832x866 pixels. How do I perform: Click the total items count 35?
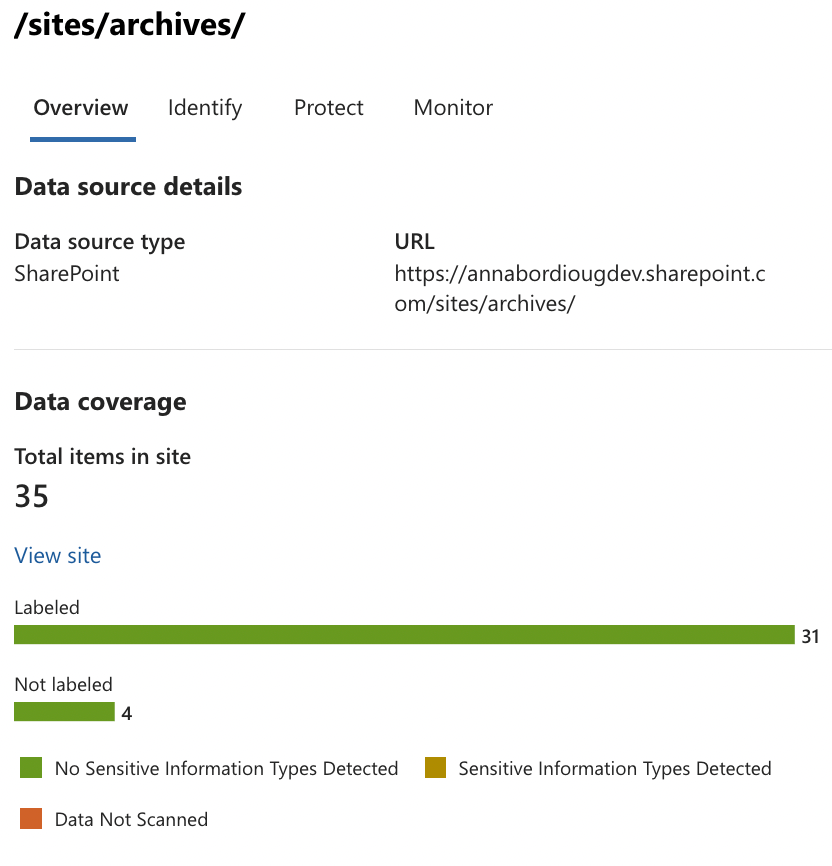click(32, 497)
